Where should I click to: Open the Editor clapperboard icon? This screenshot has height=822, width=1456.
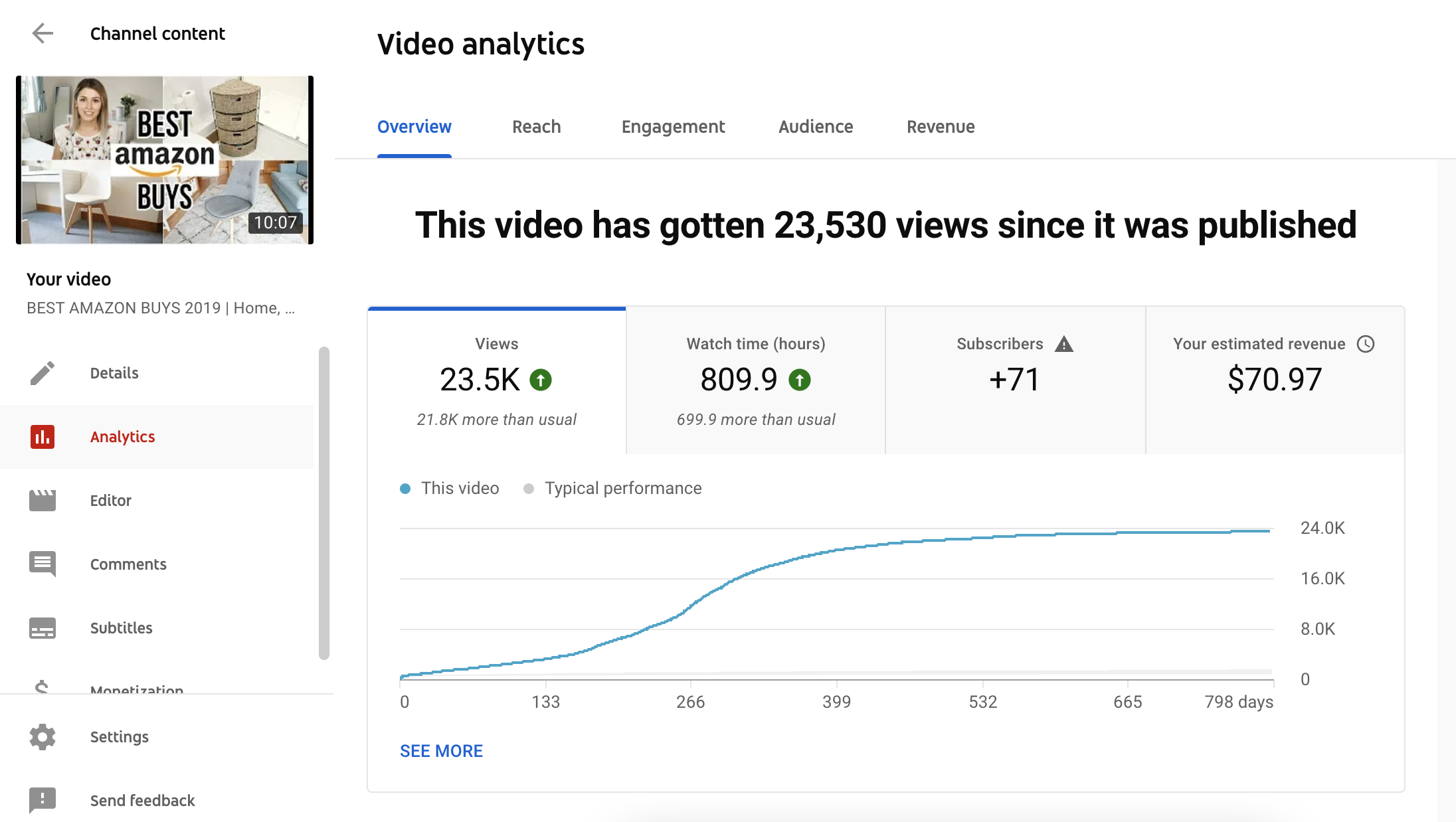coord(43,501)
